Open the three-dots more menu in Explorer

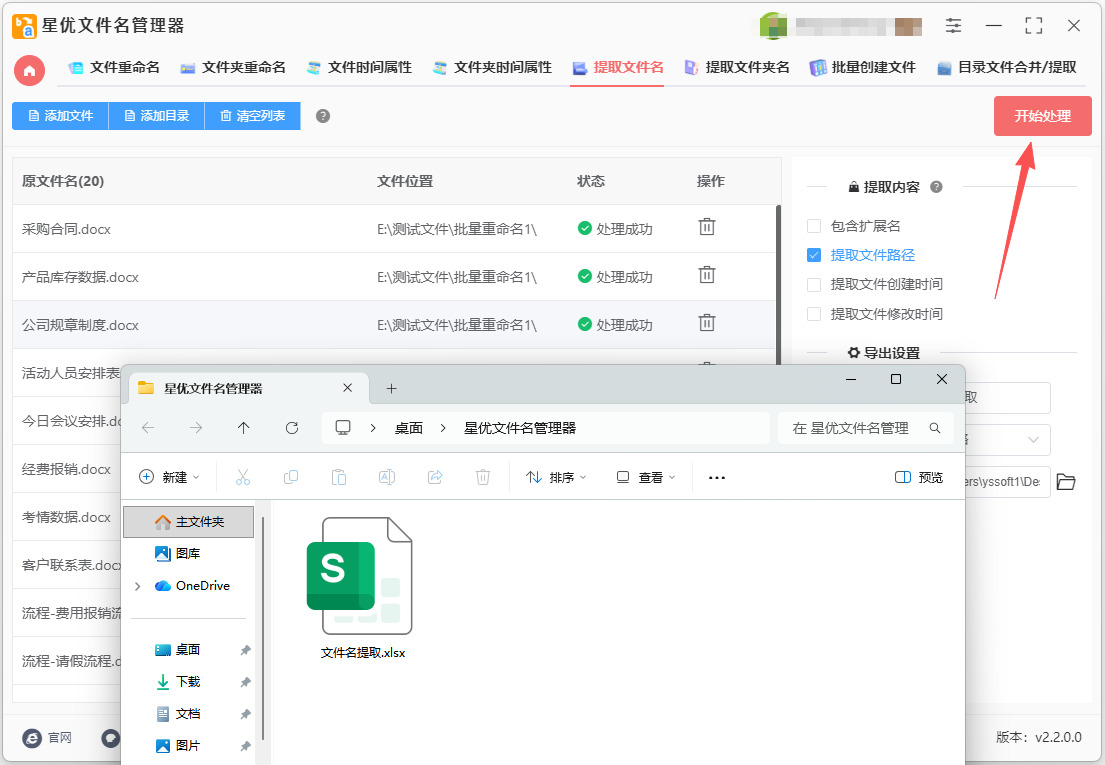pos(717,478)
